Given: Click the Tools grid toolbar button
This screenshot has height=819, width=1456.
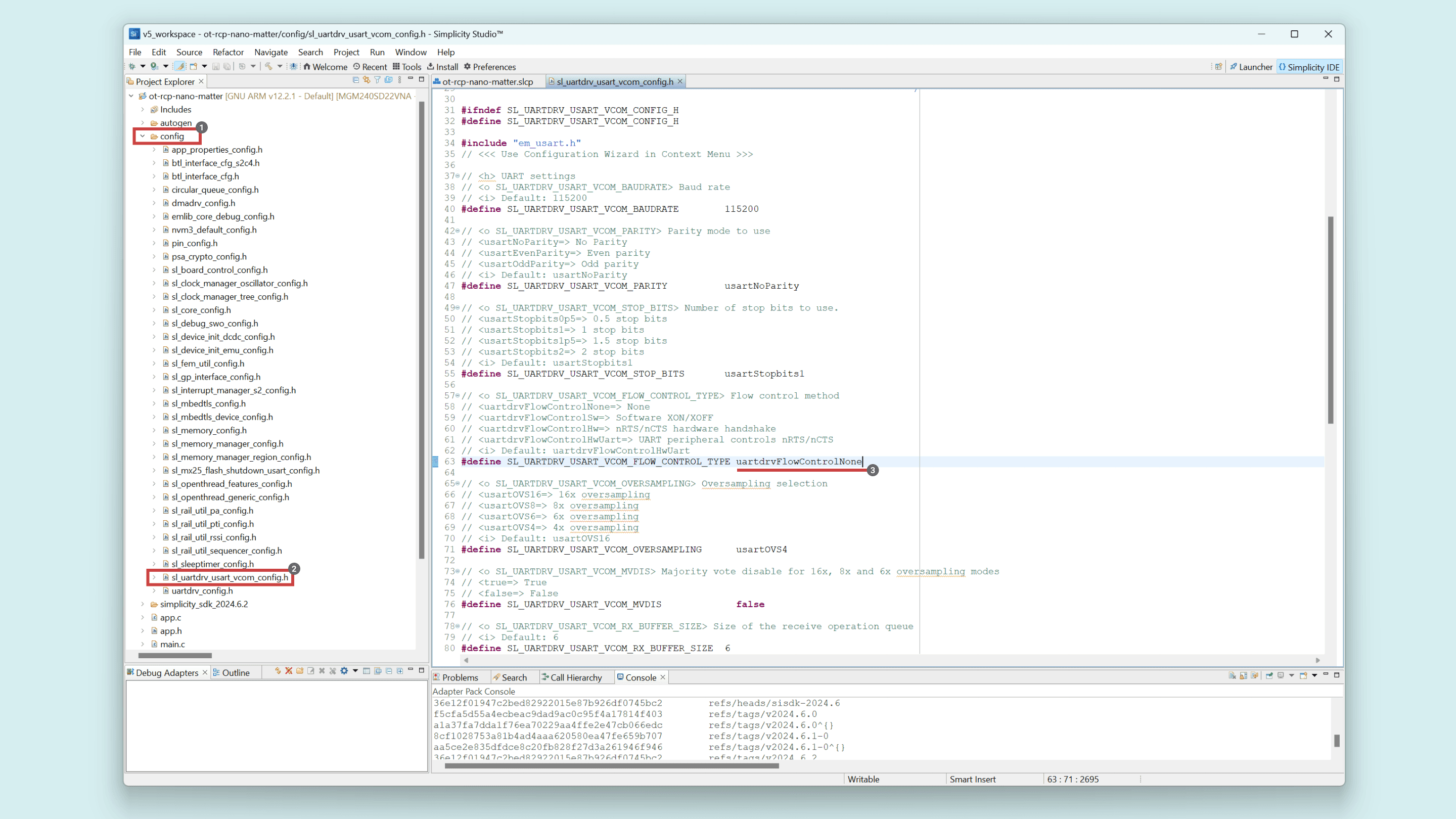Looking at the screenshot, I should click(x=407, y=67).
